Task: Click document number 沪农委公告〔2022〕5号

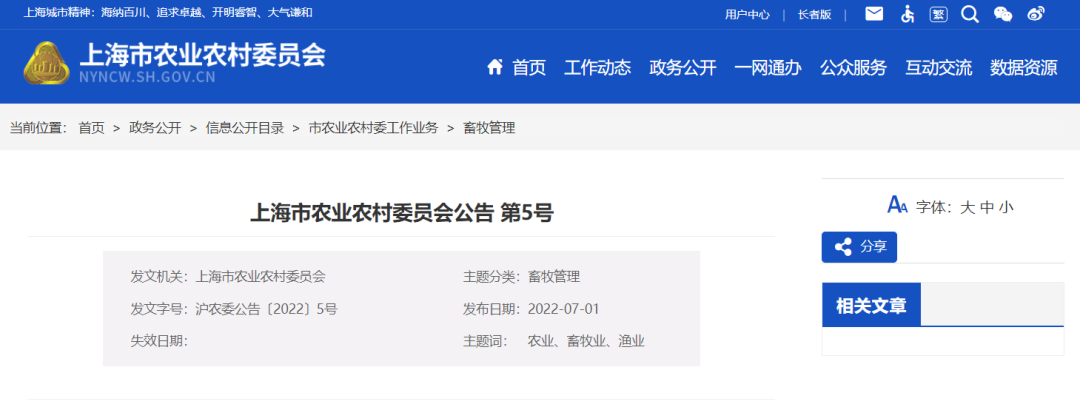Action: (x=267, y=309)
